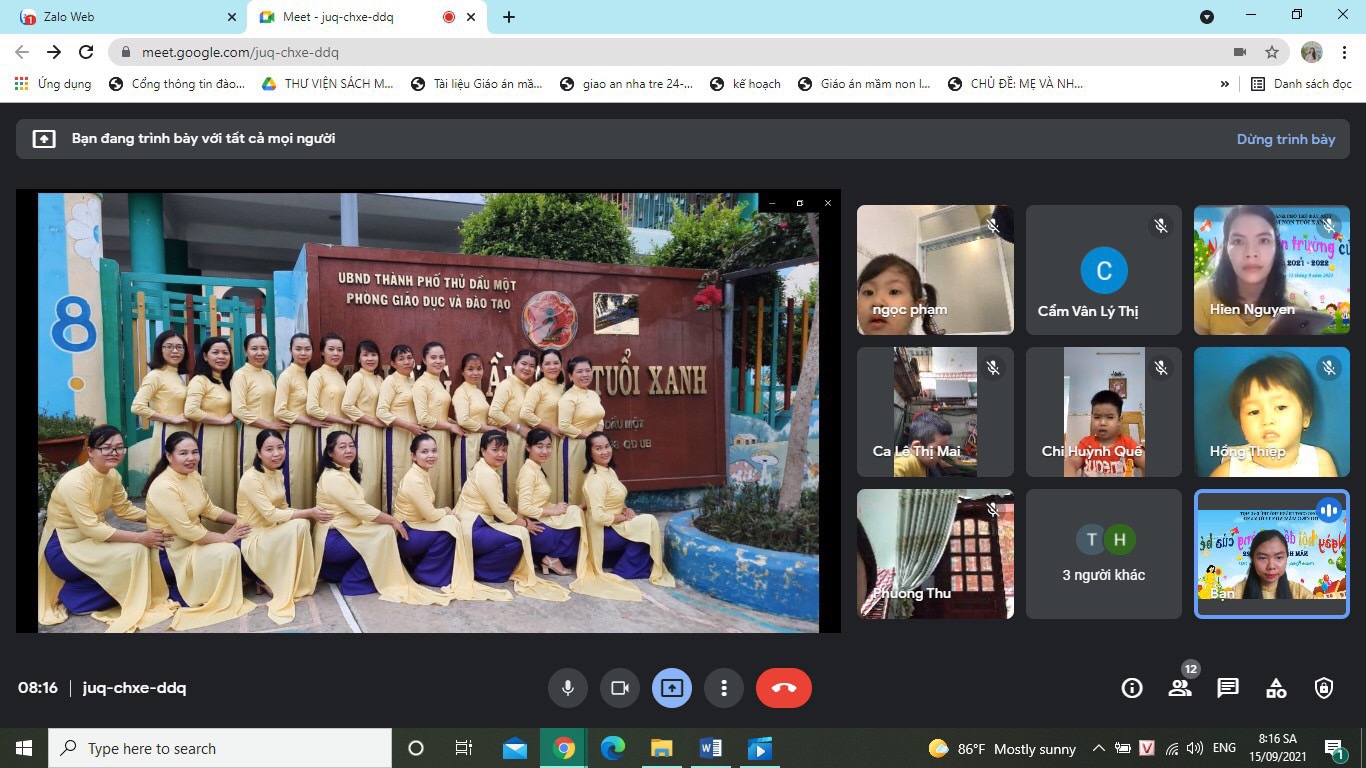
Task: Open the 3 người khác tile
Action: [1104, 554]
